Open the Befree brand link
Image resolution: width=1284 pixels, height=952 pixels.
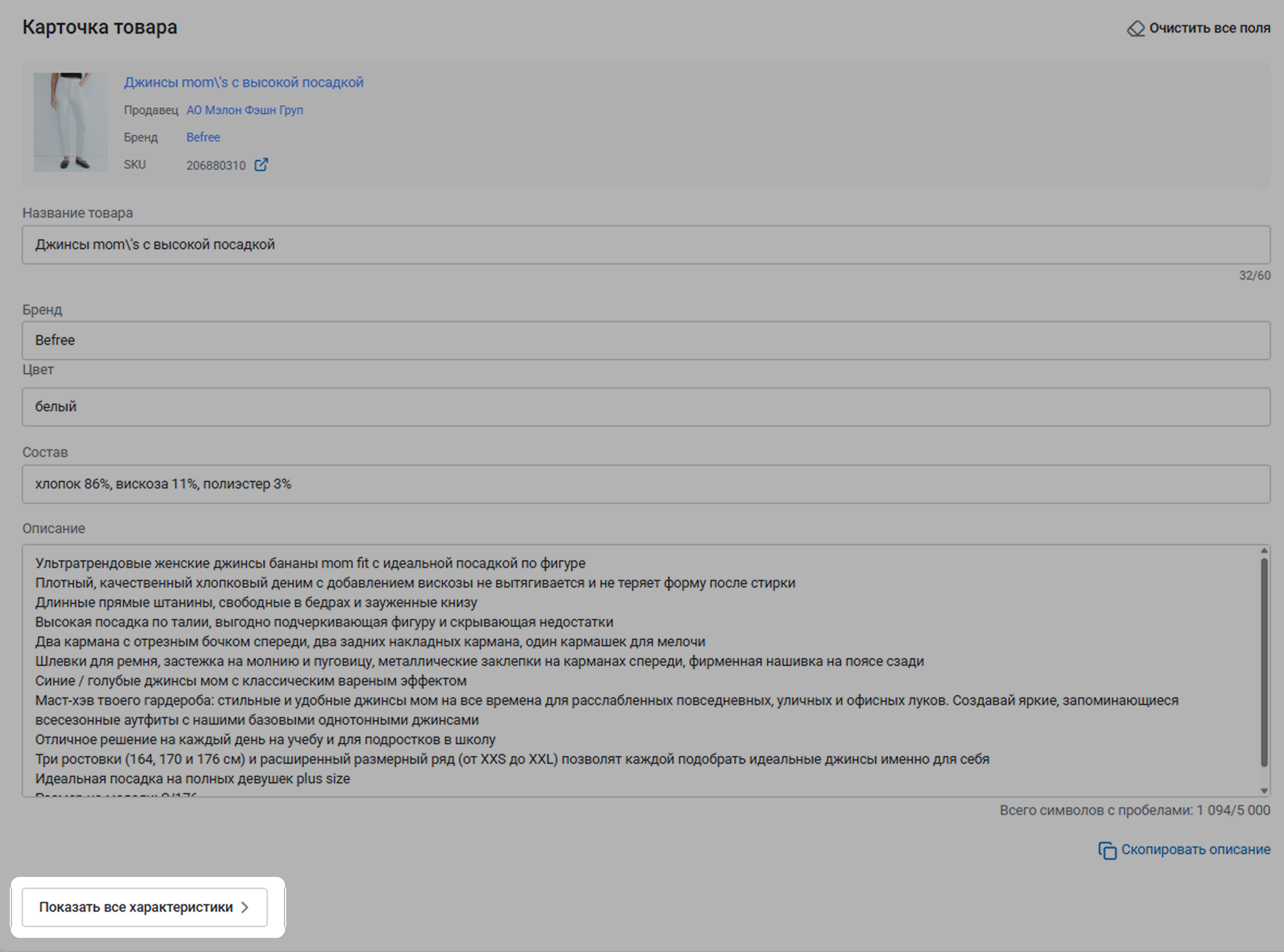pyautogui.click(x=203, y=137)
